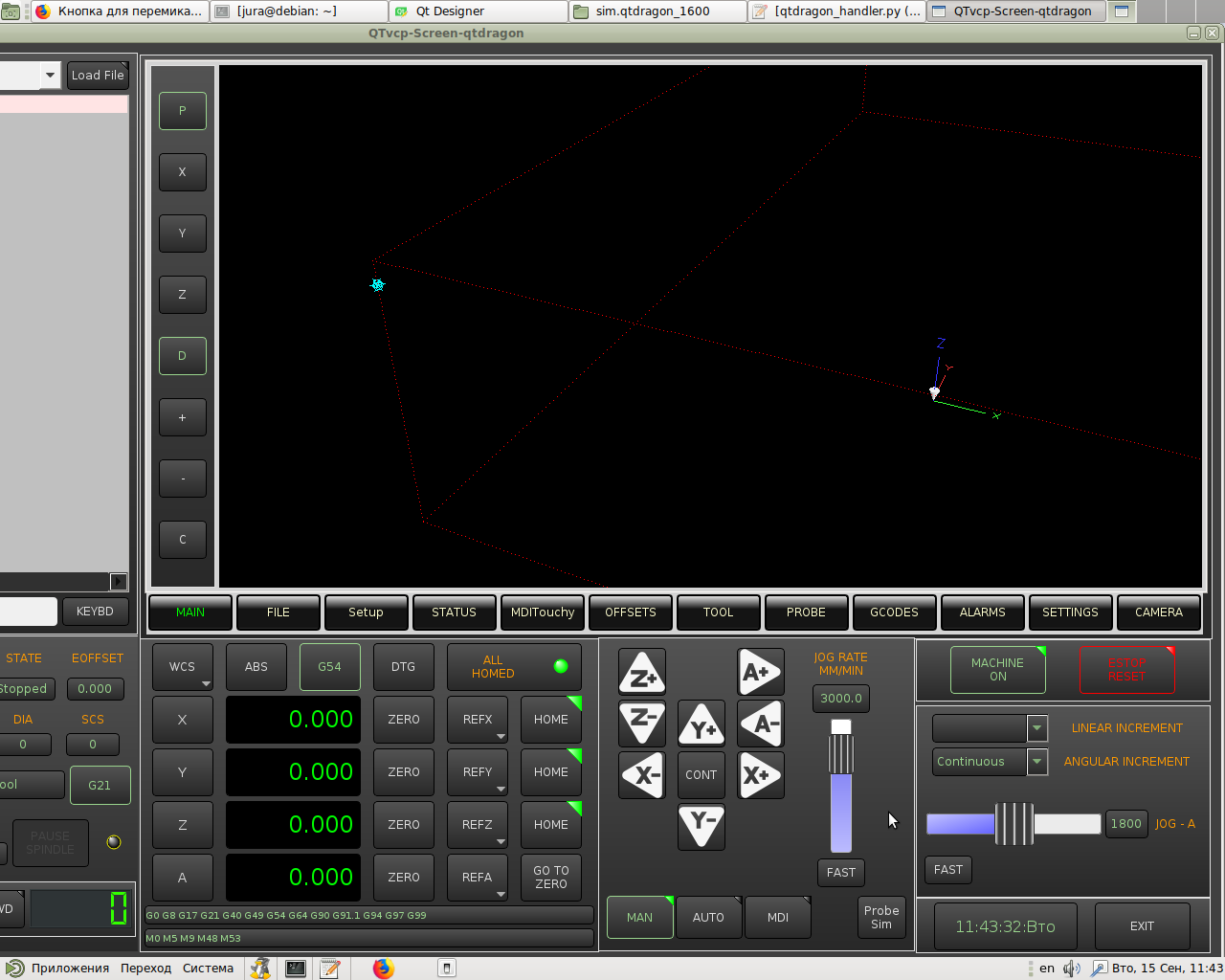This screenshot has width=1225, height=980.
Task: Jog X axis left with X- arrow
Action: (642, 775)
